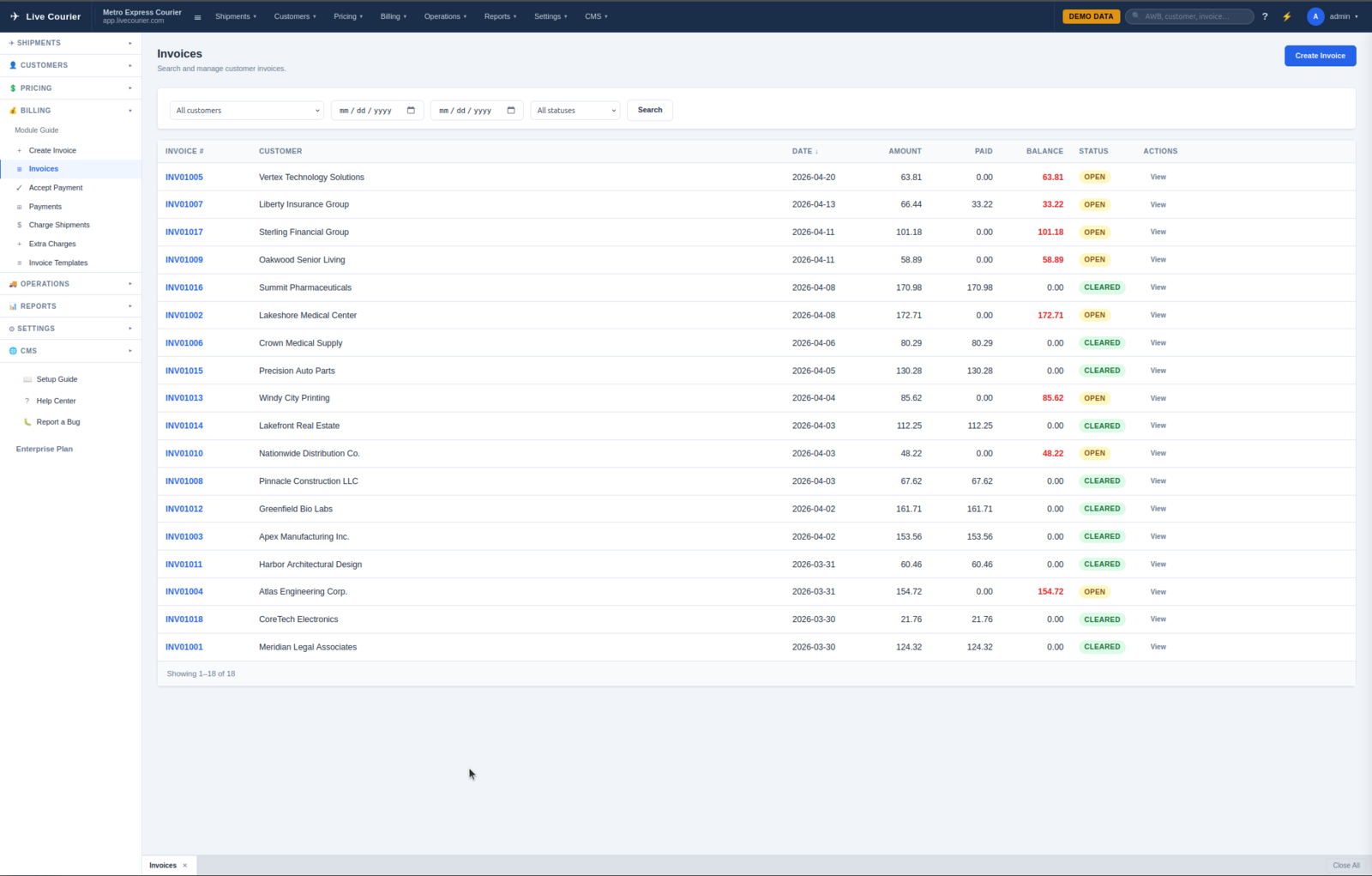Open the Reports top menu

500,16
